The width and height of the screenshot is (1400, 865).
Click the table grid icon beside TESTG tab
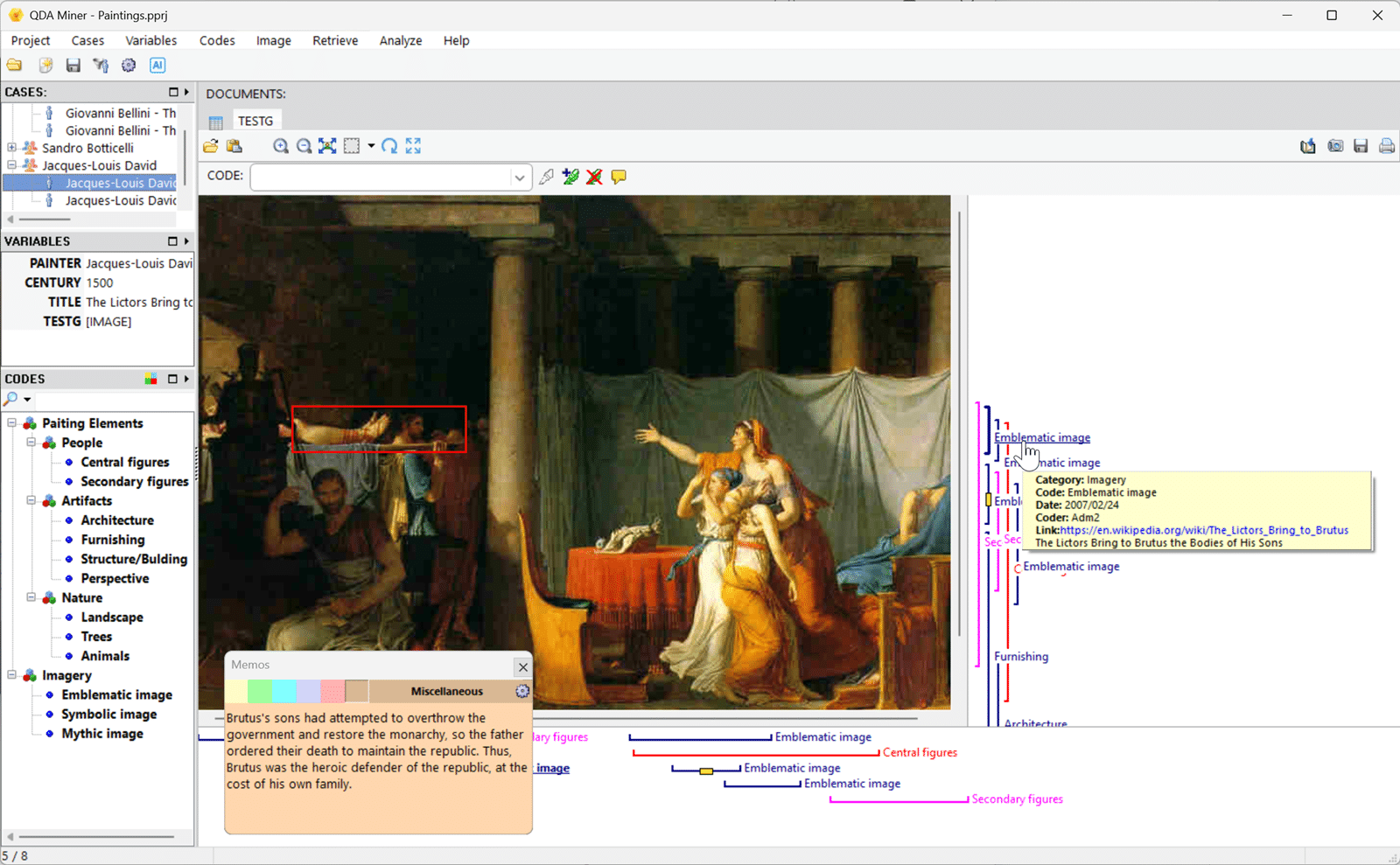pos(216,122)
